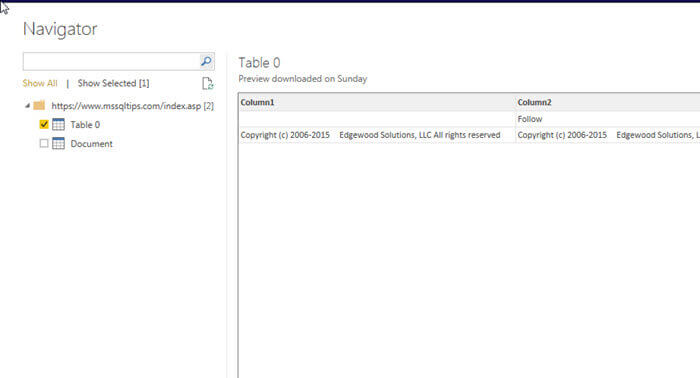
Task: Select the Document tree item
Action: pos(92,144)
